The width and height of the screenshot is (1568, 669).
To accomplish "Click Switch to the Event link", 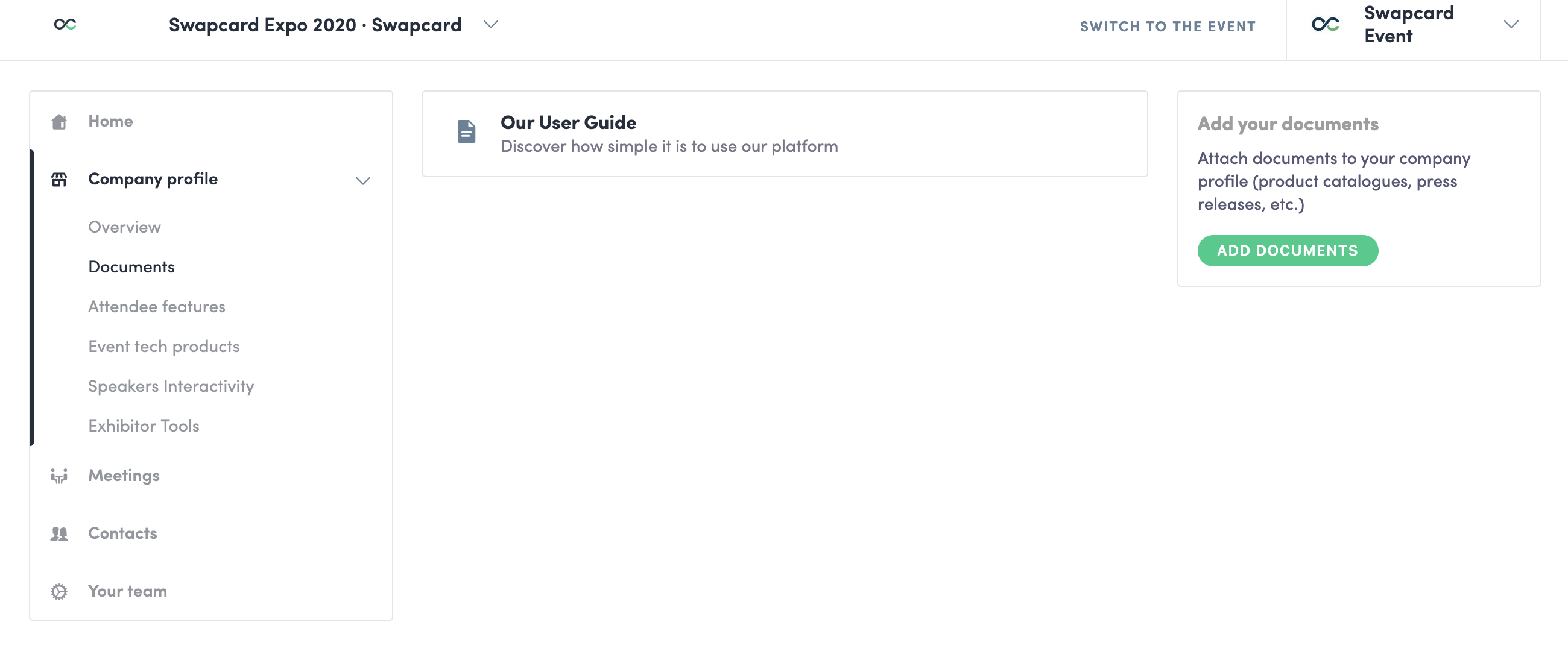I will pos(1167,26).
